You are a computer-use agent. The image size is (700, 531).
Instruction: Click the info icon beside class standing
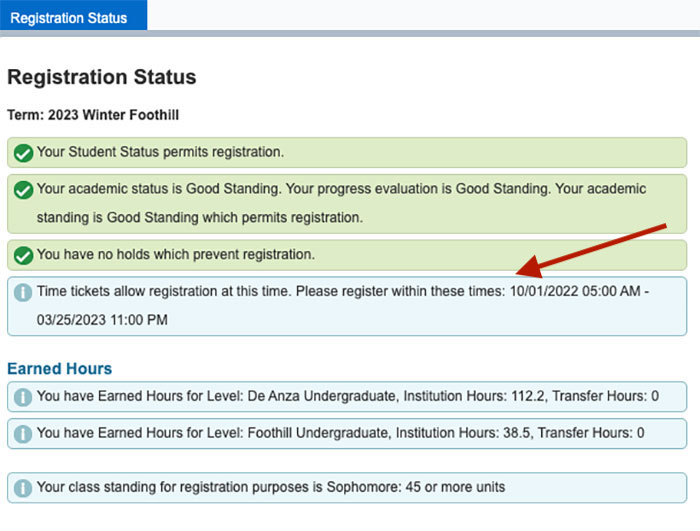click(21, 488)
